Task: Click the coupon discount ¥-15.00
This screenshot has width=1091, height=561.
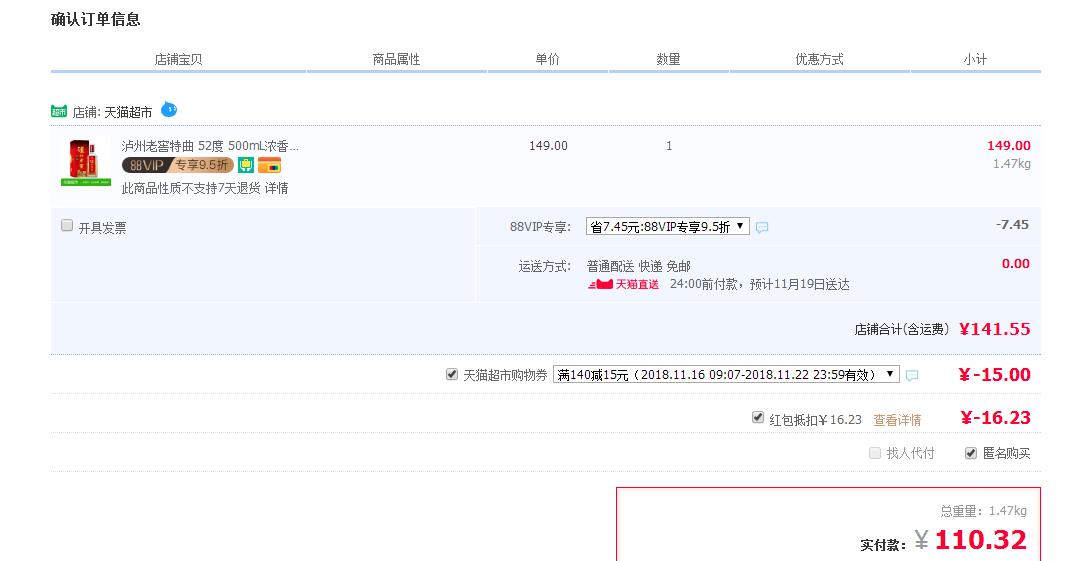Action: coord(994,374)
